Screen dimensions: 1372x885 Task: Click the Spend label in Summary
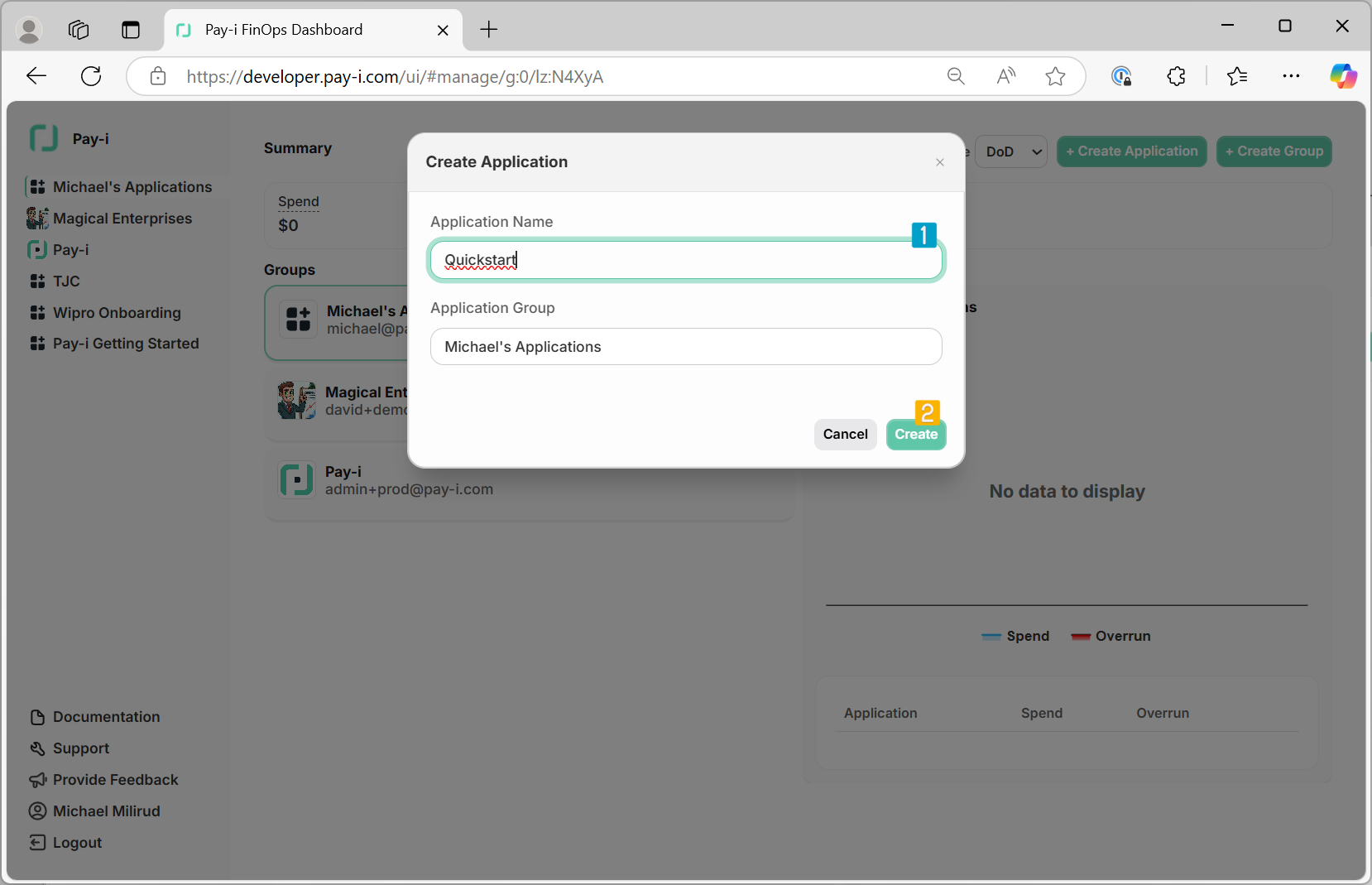pyautogui.click(x=299, y=201)
